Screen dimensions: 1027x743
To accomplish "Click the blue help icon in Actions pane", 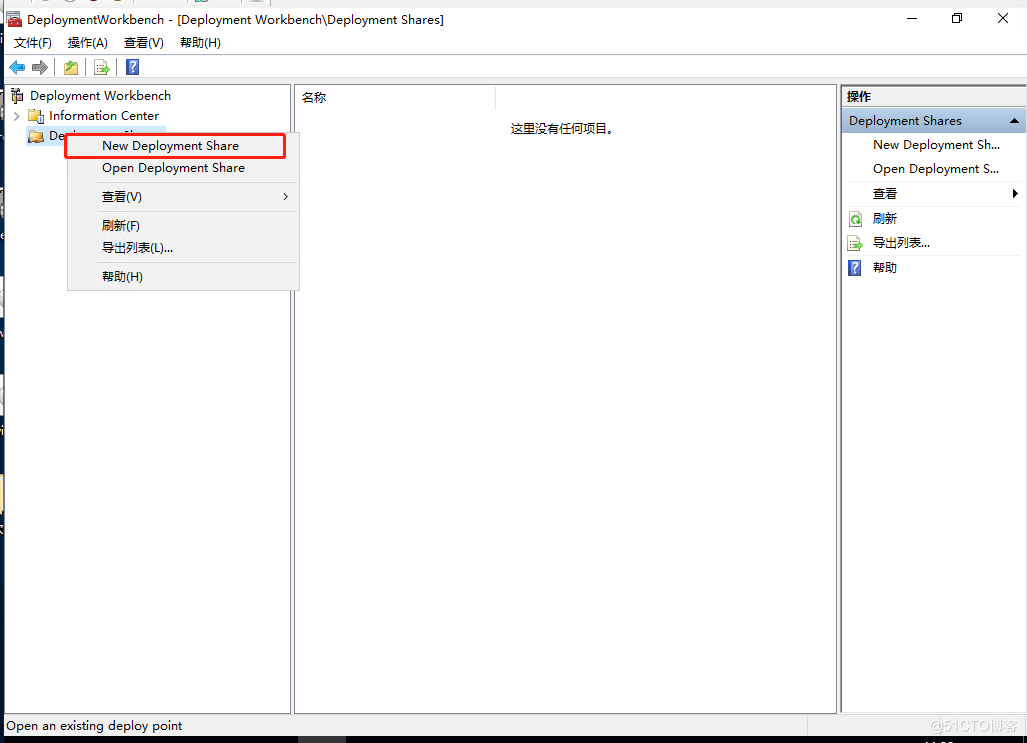I will click(x=855, y=267).
